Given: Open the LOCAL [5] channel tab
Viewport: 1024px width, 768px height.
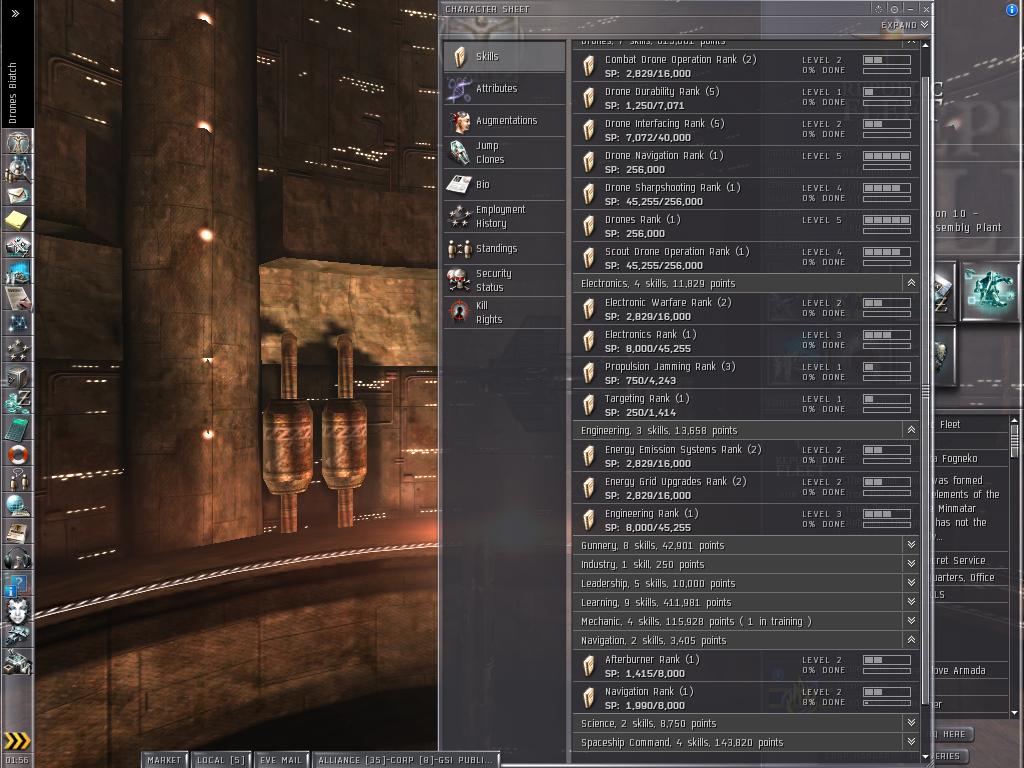Looking at the screenshot, I should [x=221, y=760].
